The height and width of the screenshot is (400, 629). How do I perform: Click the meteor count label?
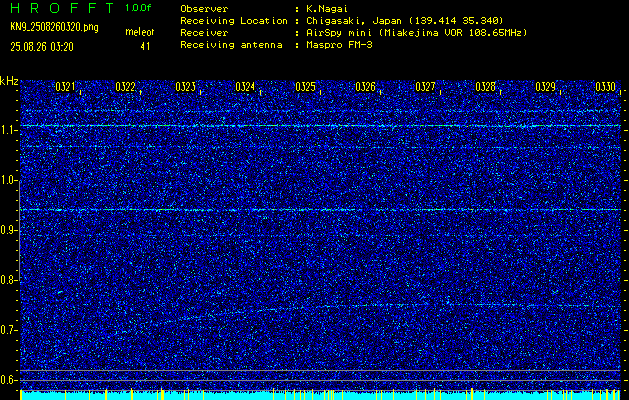(140, 32)
